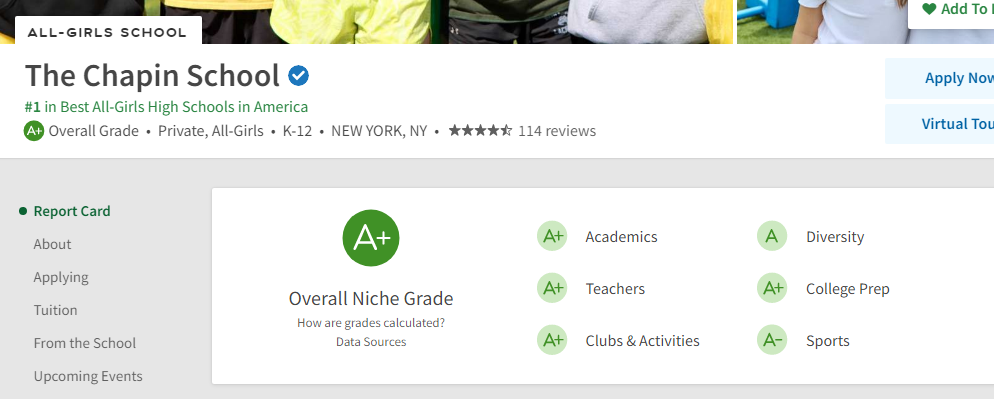Open the Applying sidebar section
This screenshot has height=399, width=994.
click(x=61, y=277)
